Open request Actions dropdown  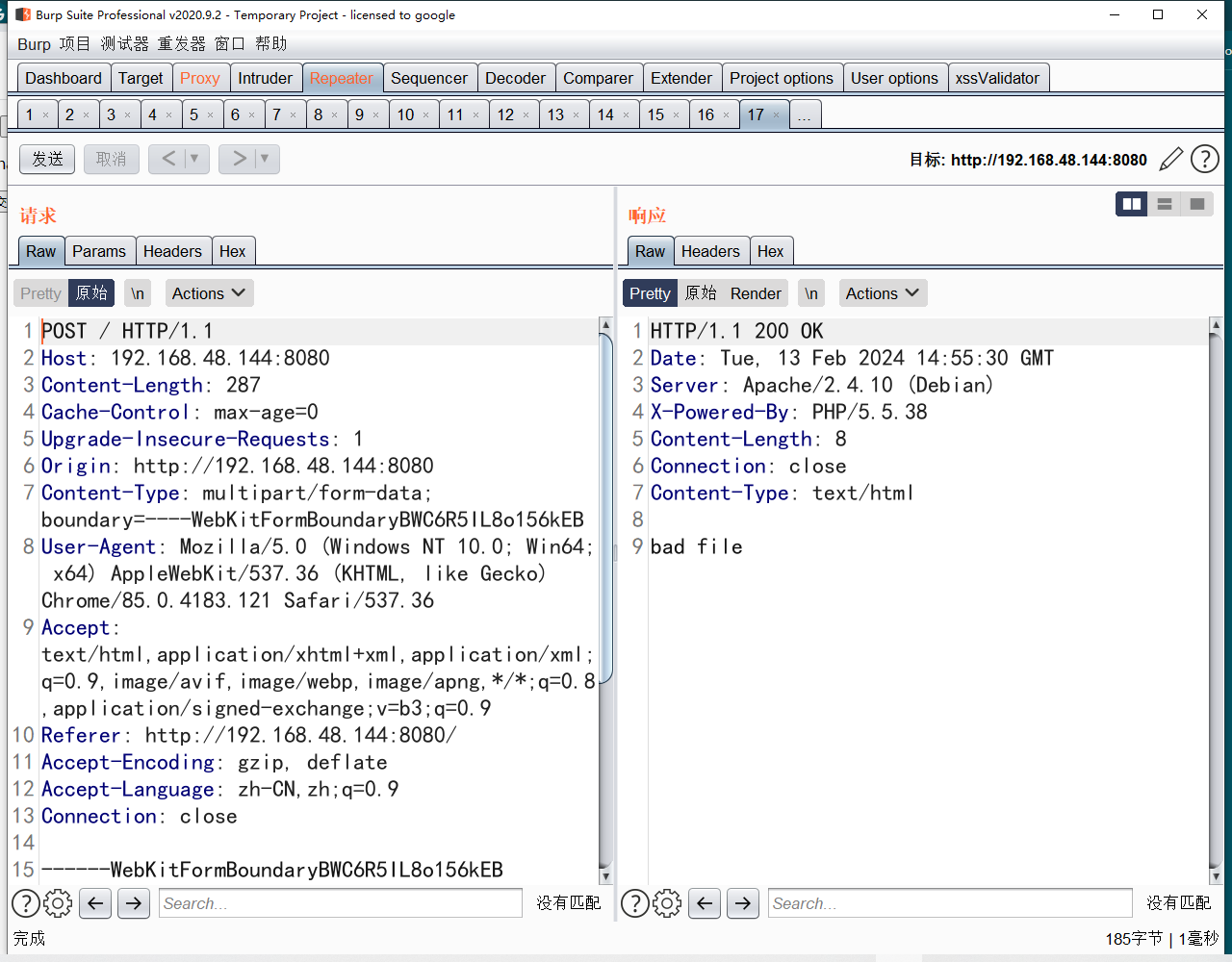coord(209,293)
